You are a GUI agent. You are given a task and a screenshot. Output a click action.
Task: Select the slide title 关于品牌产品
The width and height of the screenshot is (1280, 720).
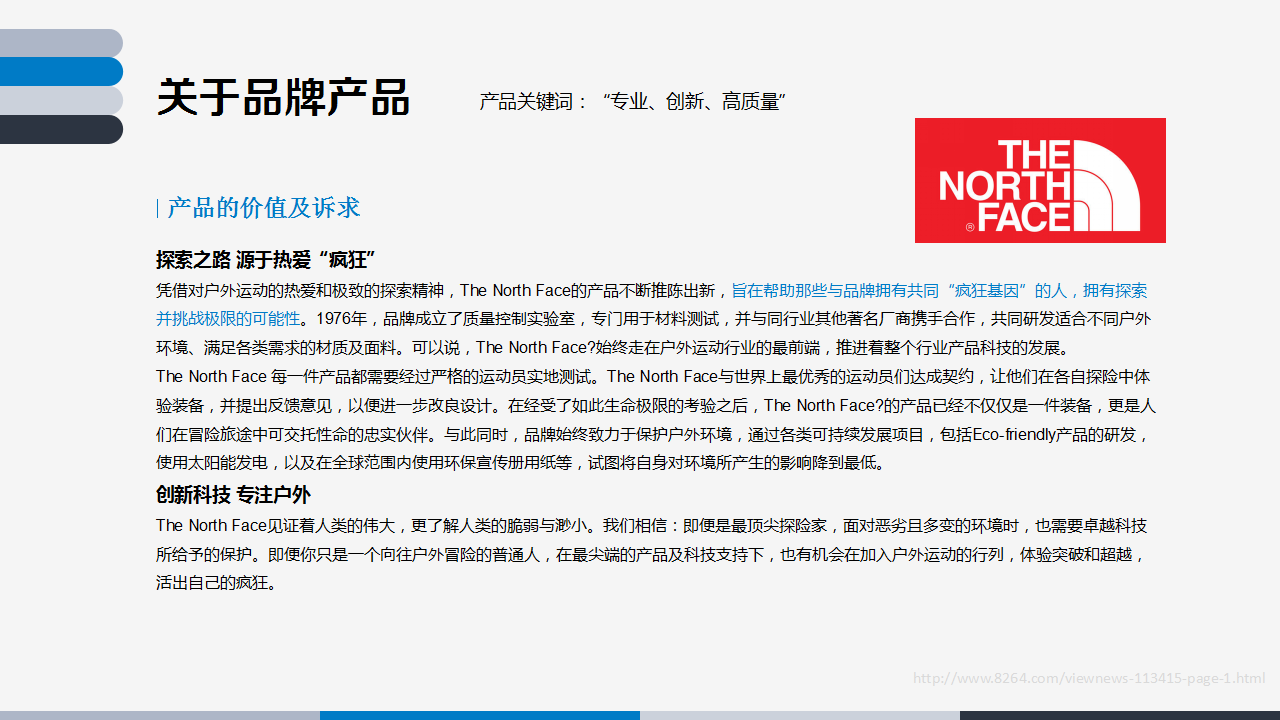[x=283, y=98]
